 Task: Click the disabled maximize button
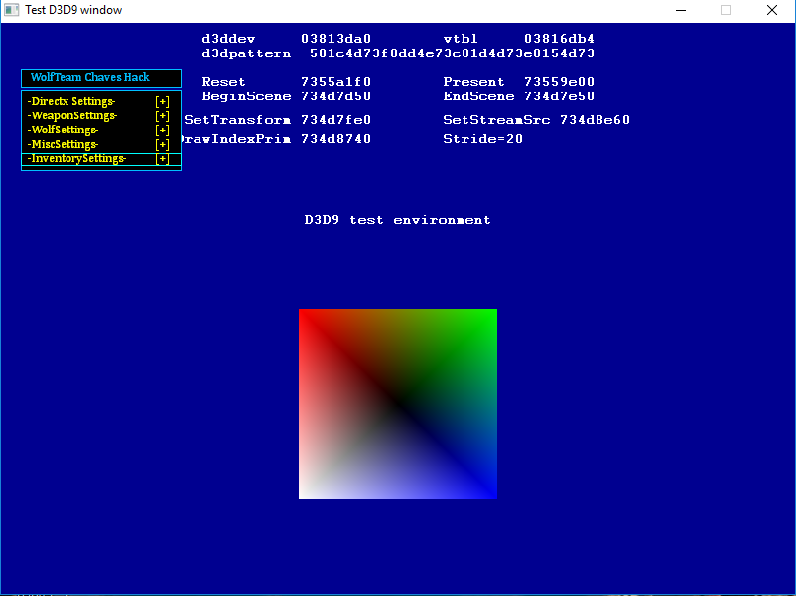tap(726, 10)
